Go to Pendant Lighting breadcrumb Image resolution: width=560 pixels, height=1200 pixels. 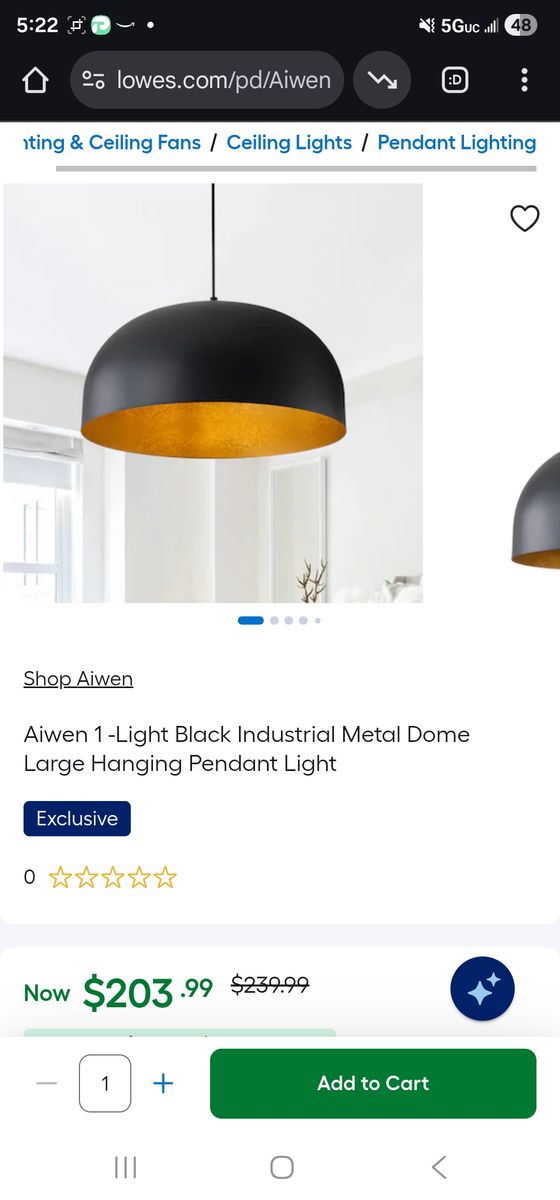click(x=457, y=143)
